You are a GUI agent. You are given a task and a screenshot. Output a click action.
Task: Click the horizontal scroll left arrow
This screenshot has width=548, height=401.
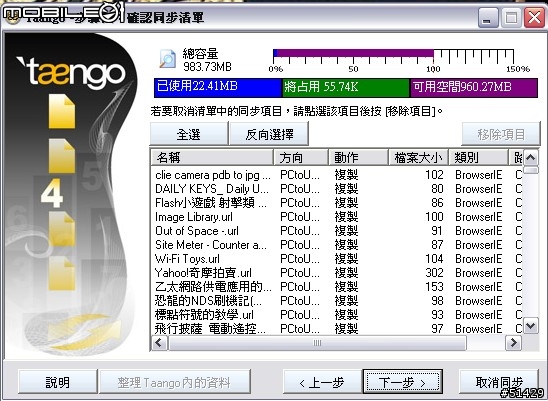click(159, 342)
